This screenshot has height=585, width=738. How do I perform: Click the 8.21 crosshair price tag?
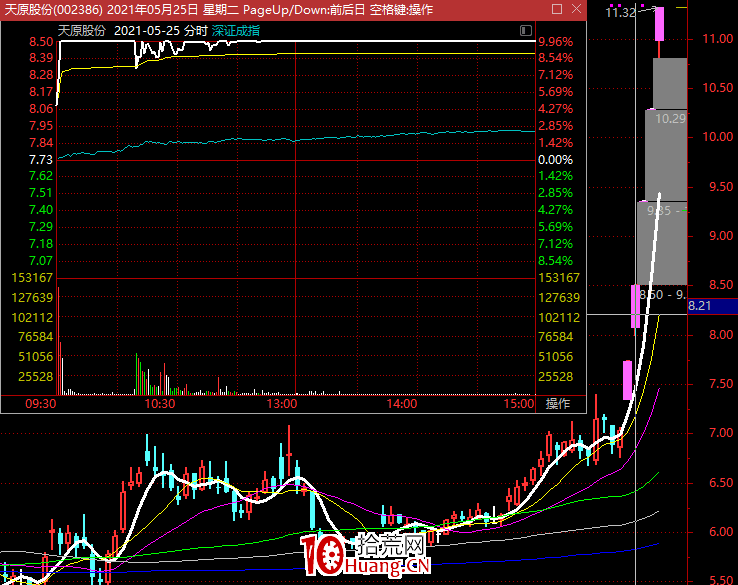tap(713, 306)
